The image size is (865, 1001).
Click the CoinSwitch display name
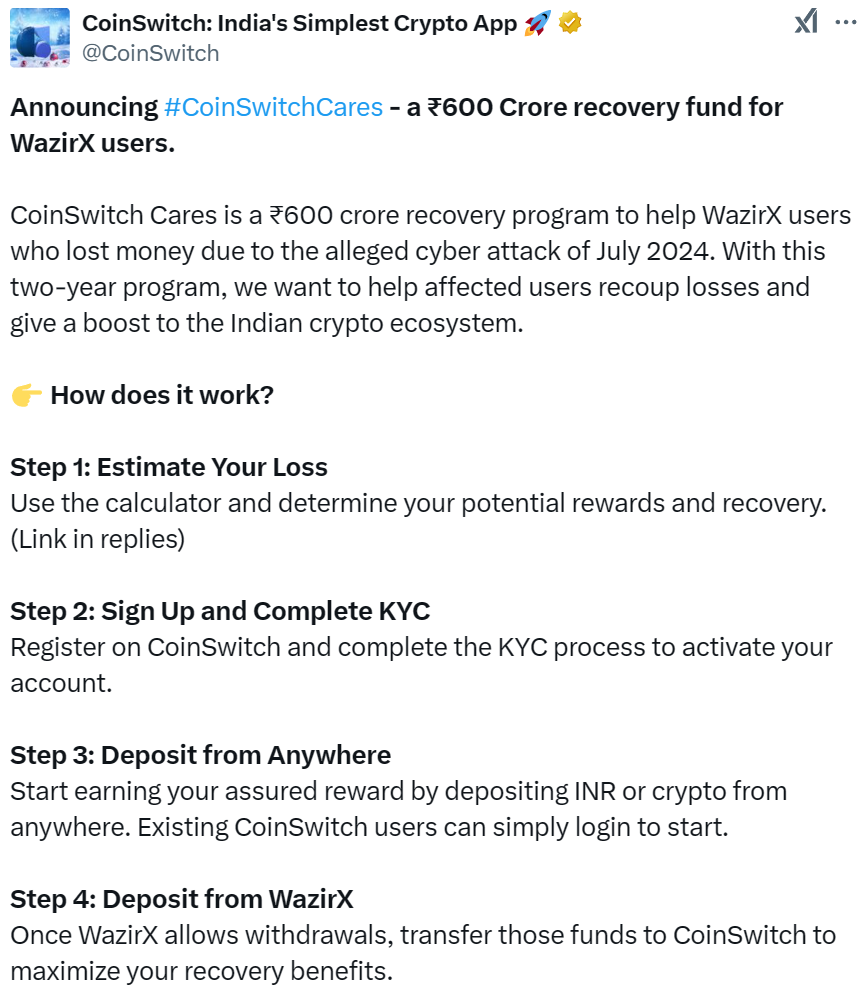pyautogui.click(x=298, y=22)
